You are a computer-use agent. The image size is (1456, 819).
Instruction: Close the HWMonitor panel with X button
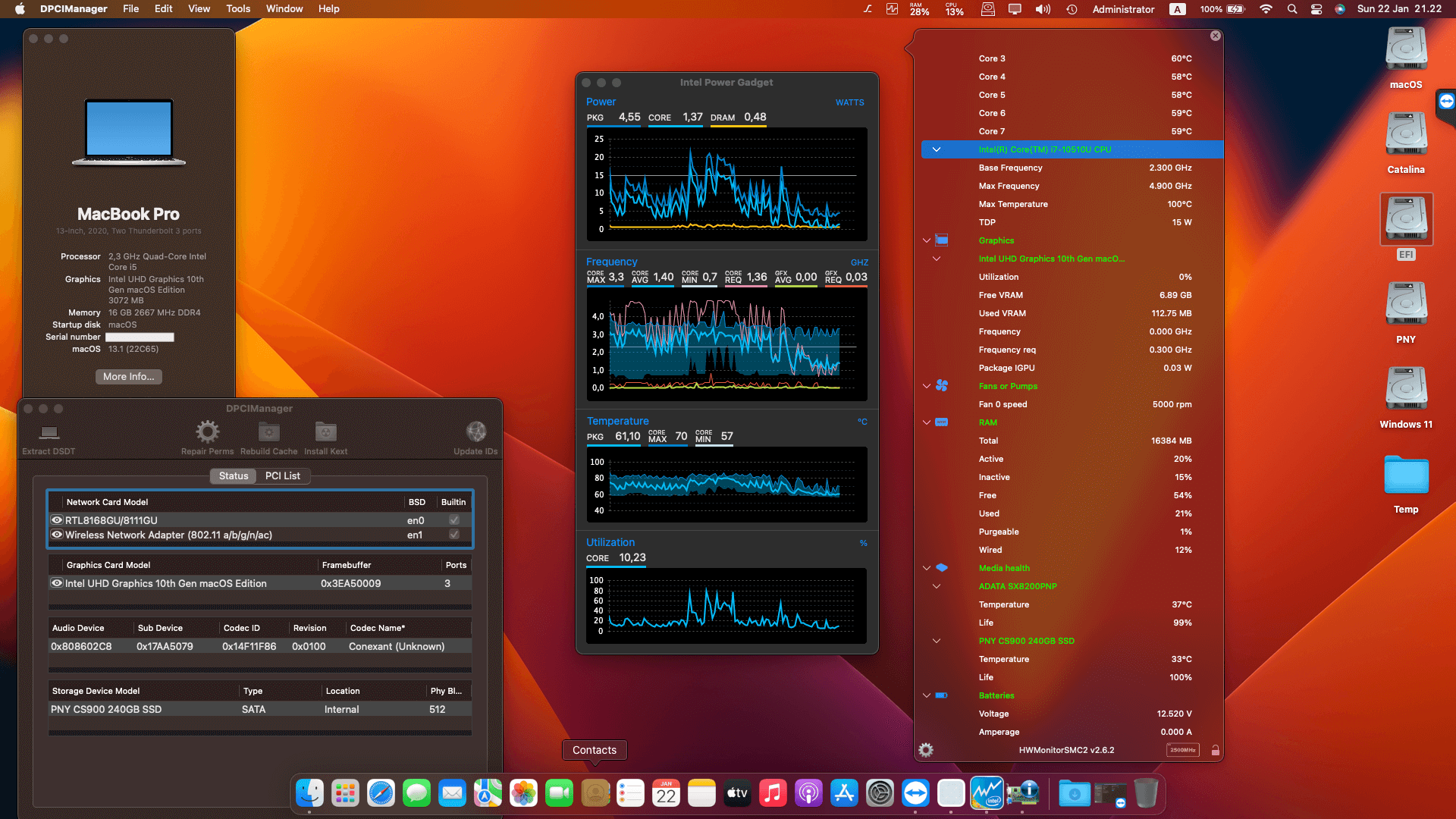click(1216, 36)
